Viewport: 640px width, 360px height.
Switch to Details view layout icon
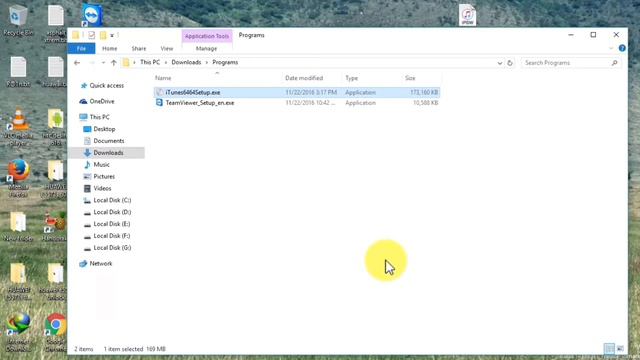609,349
